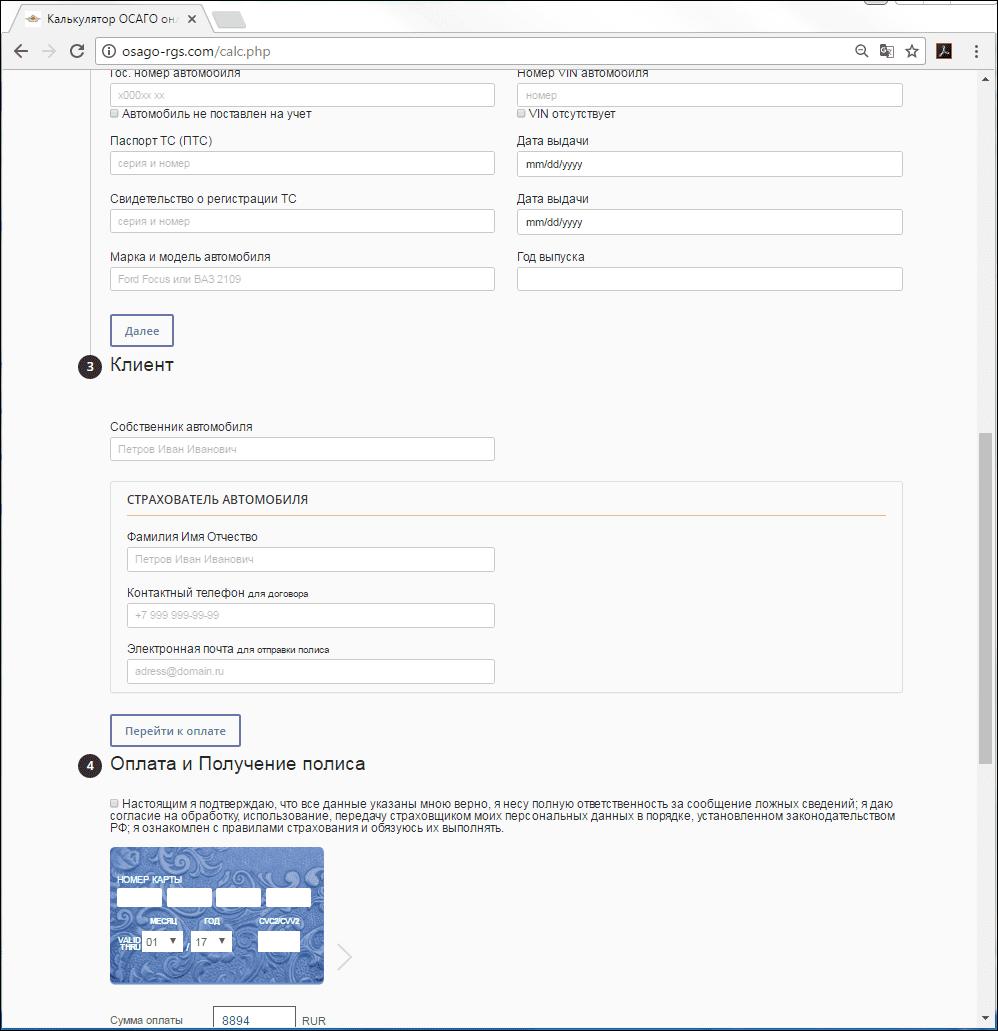Click the second card number box
This screenshot has width=998, height=1031.
tap(189, 898)
